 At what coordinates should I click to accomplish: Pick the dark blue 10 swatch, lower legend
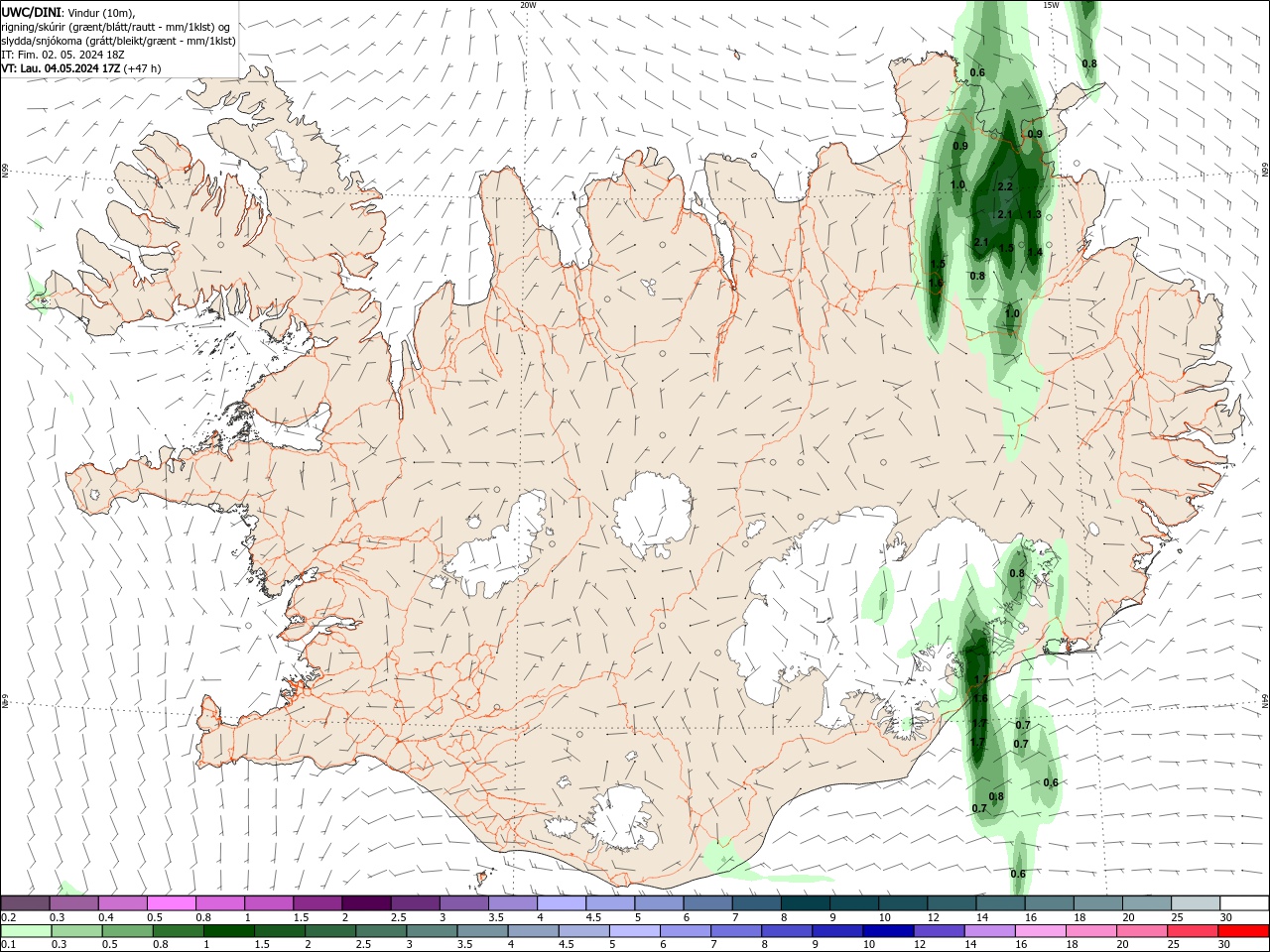point(888,930)
